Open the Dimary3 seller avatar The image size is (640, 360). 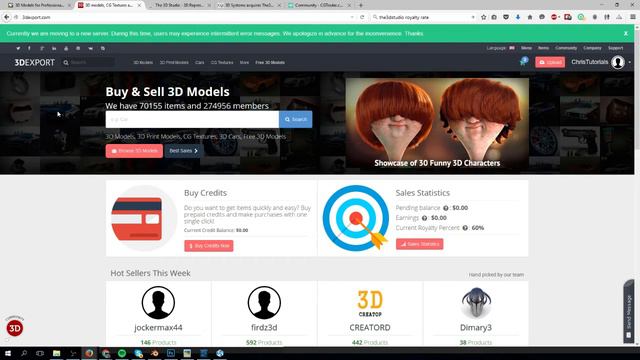pos(476,302)
